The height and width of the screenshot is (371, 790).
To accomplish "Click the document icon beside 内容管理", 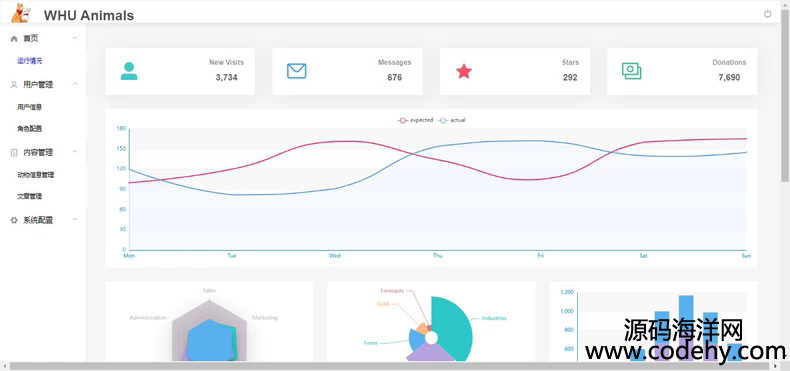I will point(14,152).
